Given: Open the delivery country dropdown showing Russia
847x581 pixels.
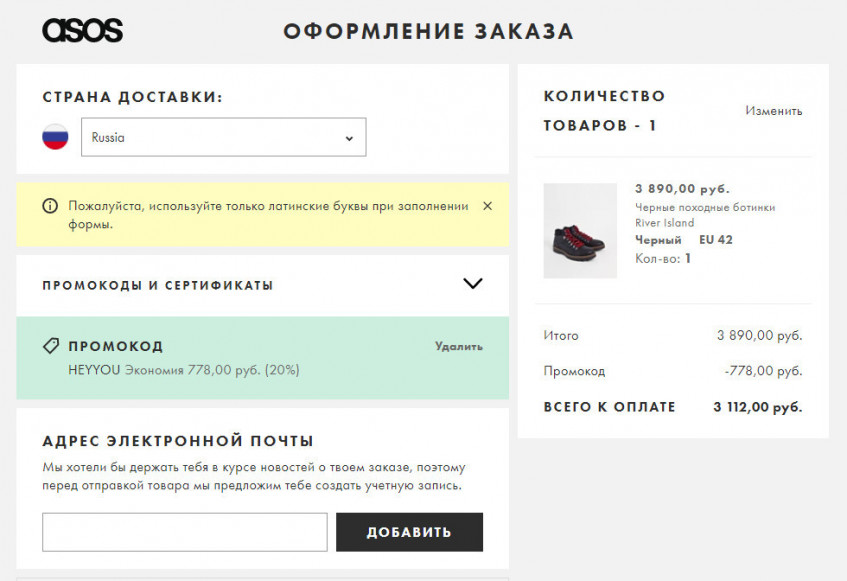Looking at the screenshot, I should click(x=223, y=138).
